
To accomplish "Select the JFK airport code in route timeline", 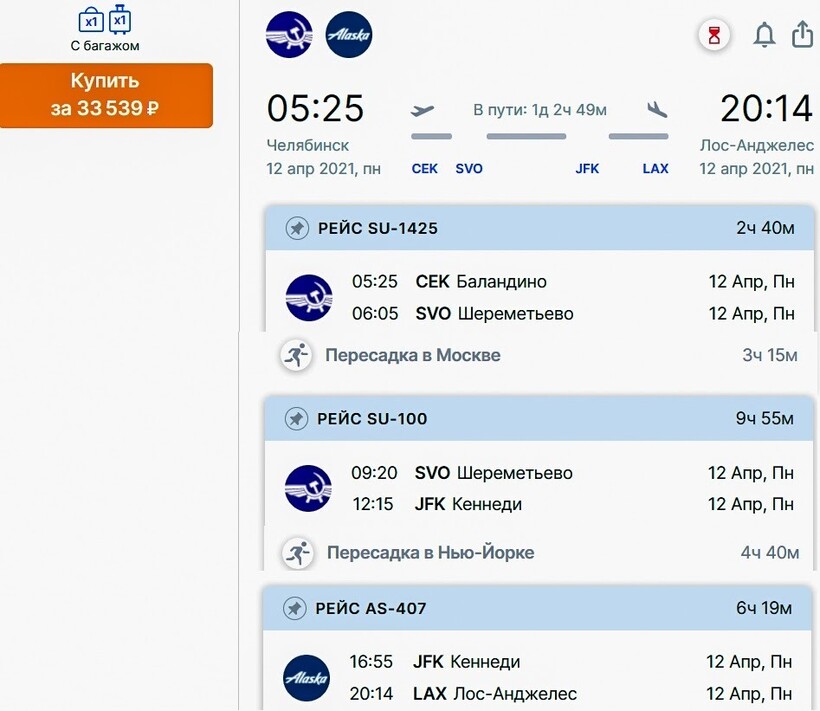I will coord(587,169).
